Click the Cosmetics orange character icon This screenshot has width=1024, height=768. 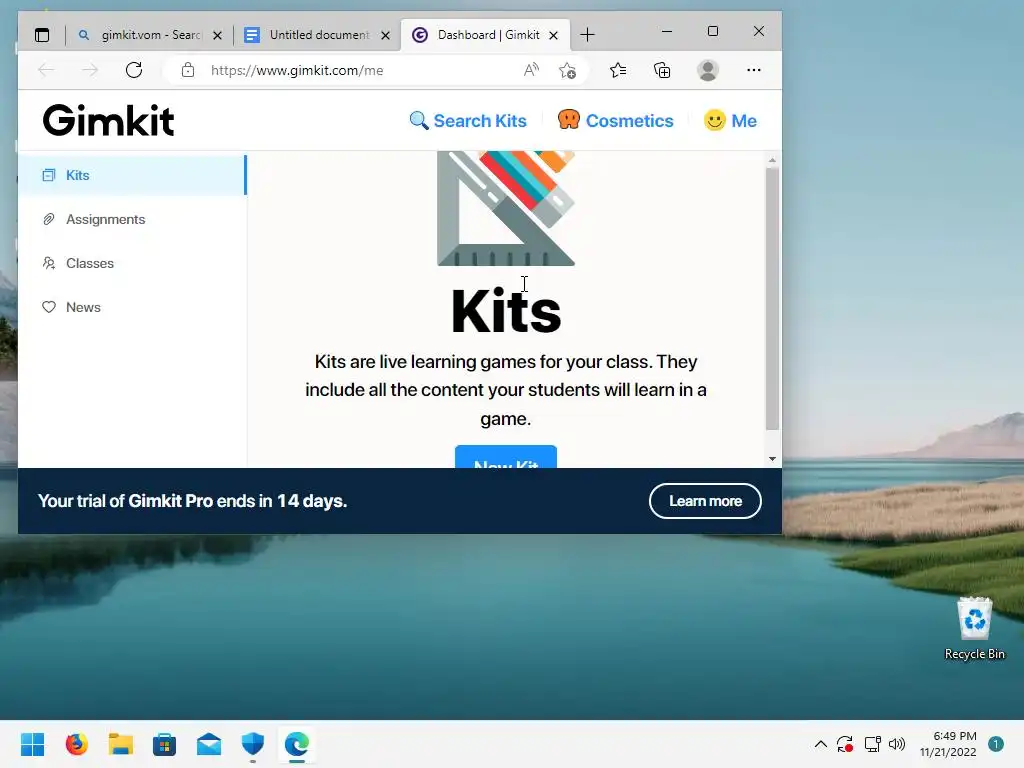[569, 119]
